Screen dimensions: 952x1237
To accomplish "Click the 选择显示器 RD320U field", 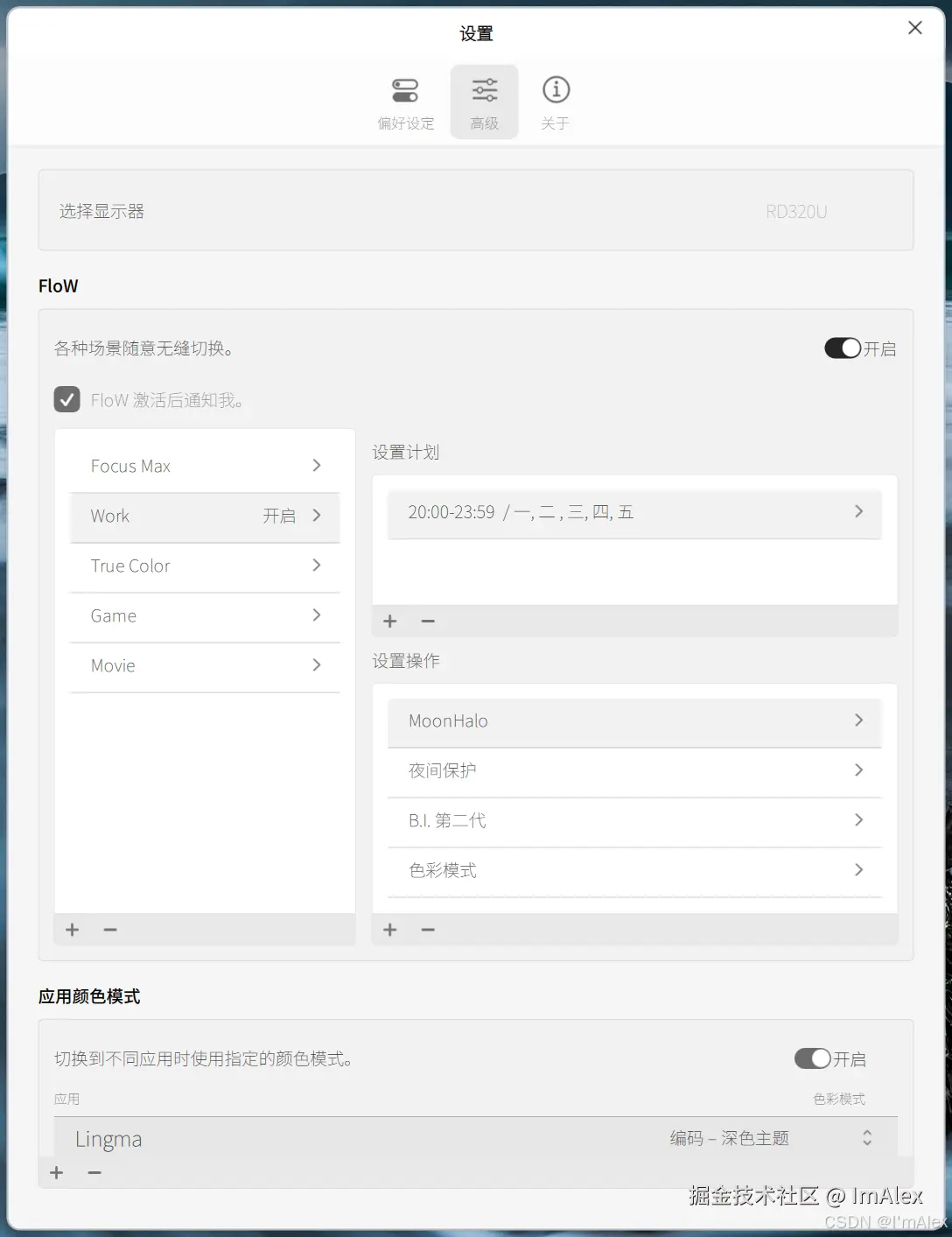I will [x=475, y=211].
